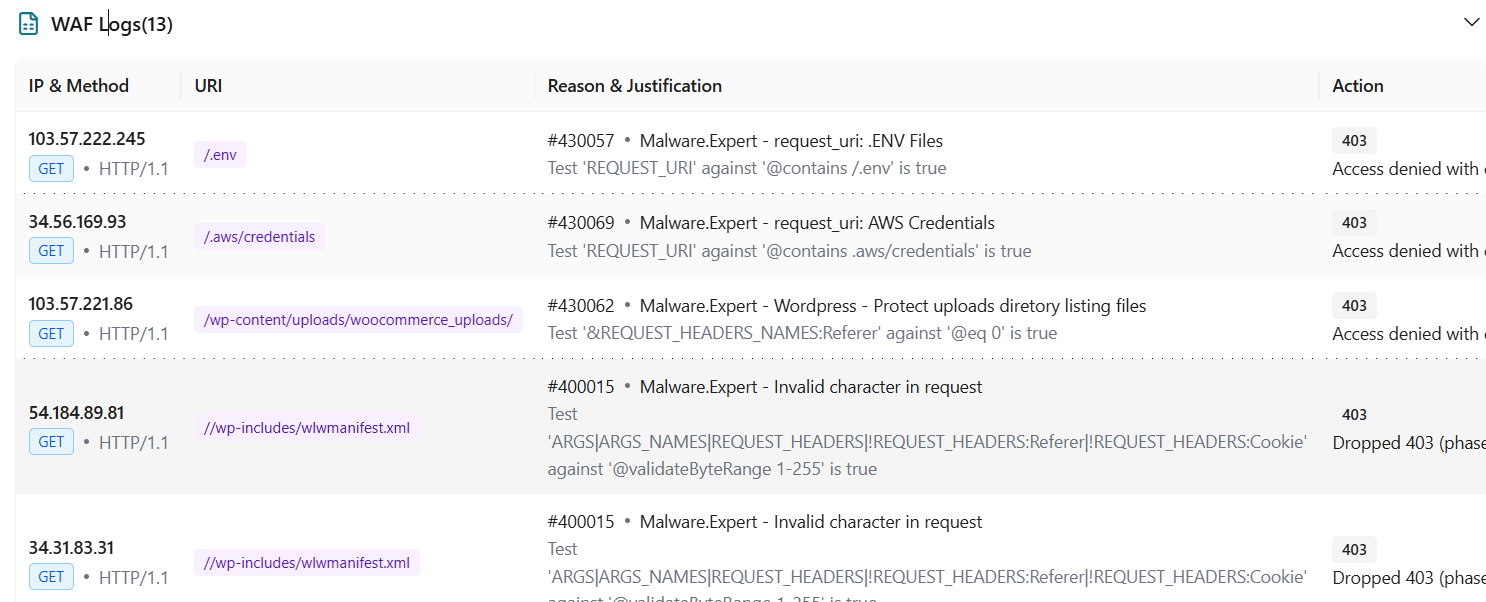The width and height of the screenshot is (1486, 602).
Task: Collapse the WAF Logs section chevron
Action: point(1471,22)
